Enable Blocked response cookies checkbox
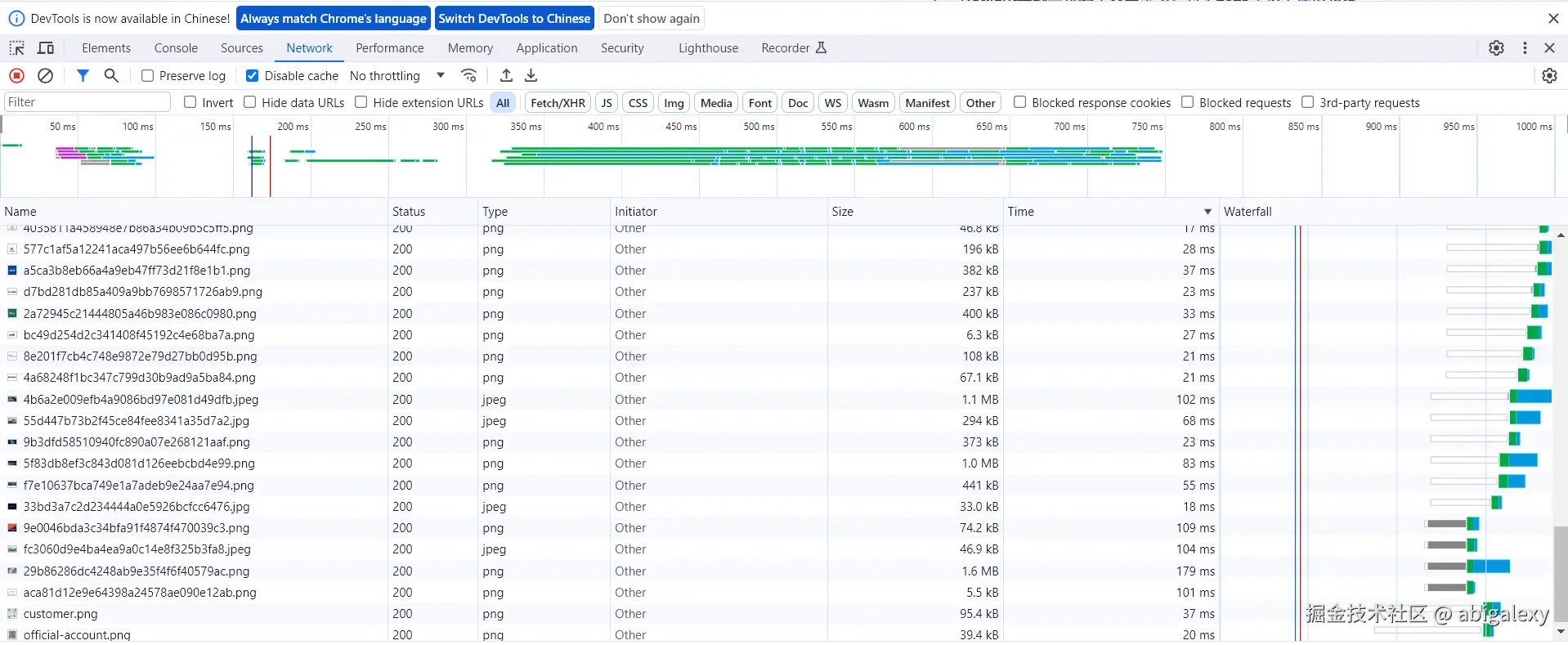 (x=1020, y=102)
